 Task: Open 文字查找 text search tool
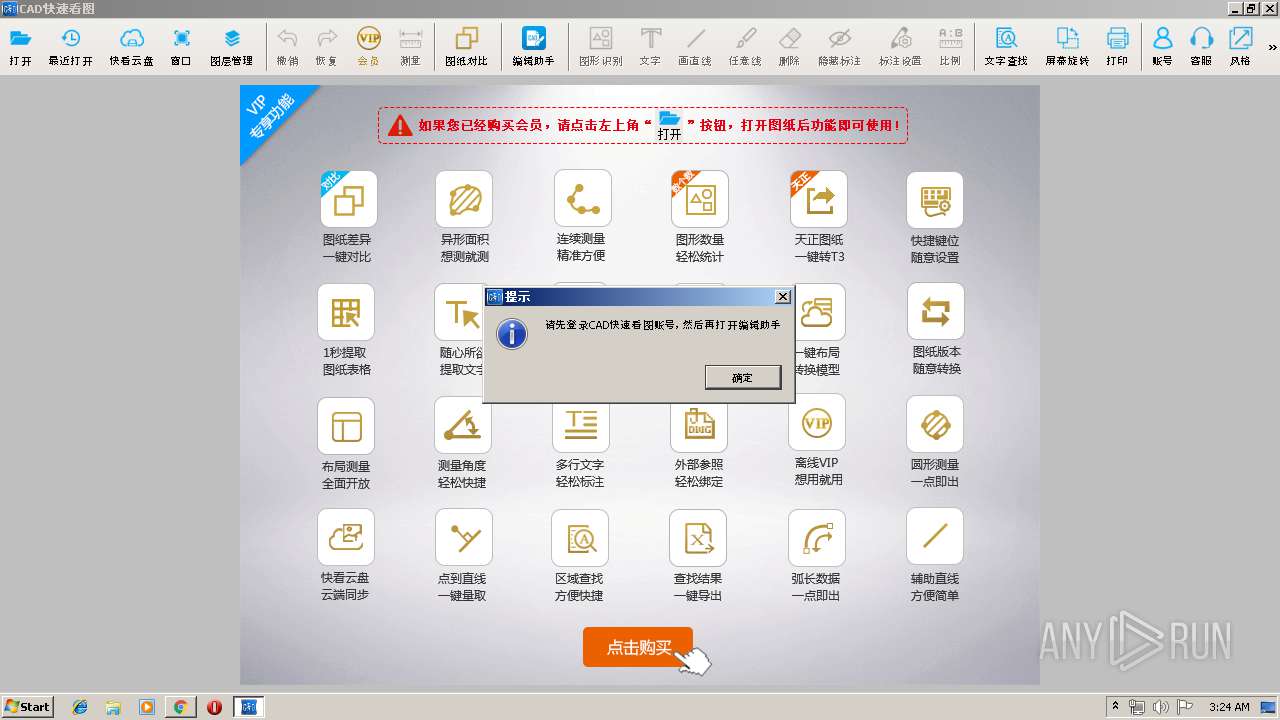pos(1006,46)
